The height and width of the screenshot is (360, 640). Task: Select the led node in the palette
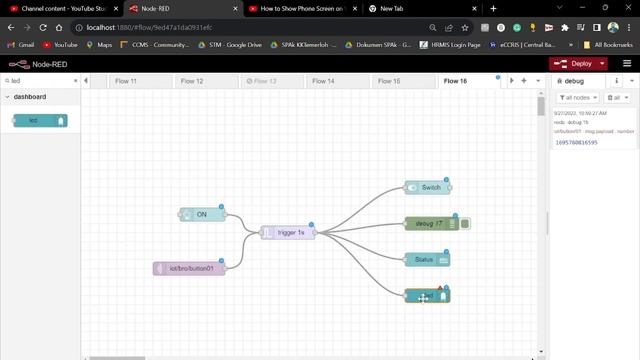point(40,120)
